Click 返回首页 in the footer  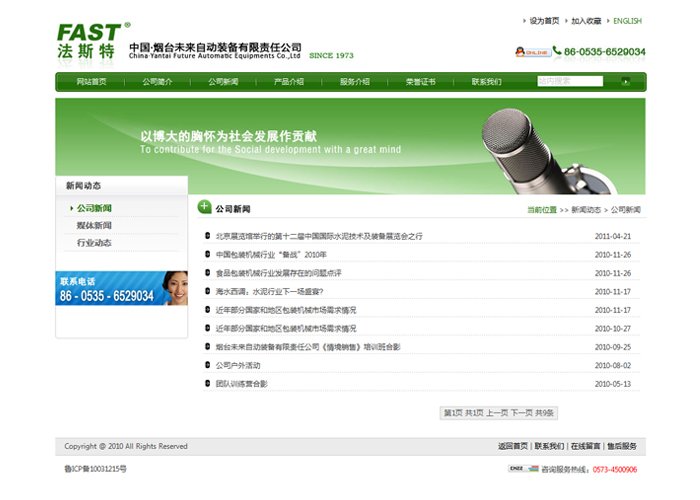513,446
